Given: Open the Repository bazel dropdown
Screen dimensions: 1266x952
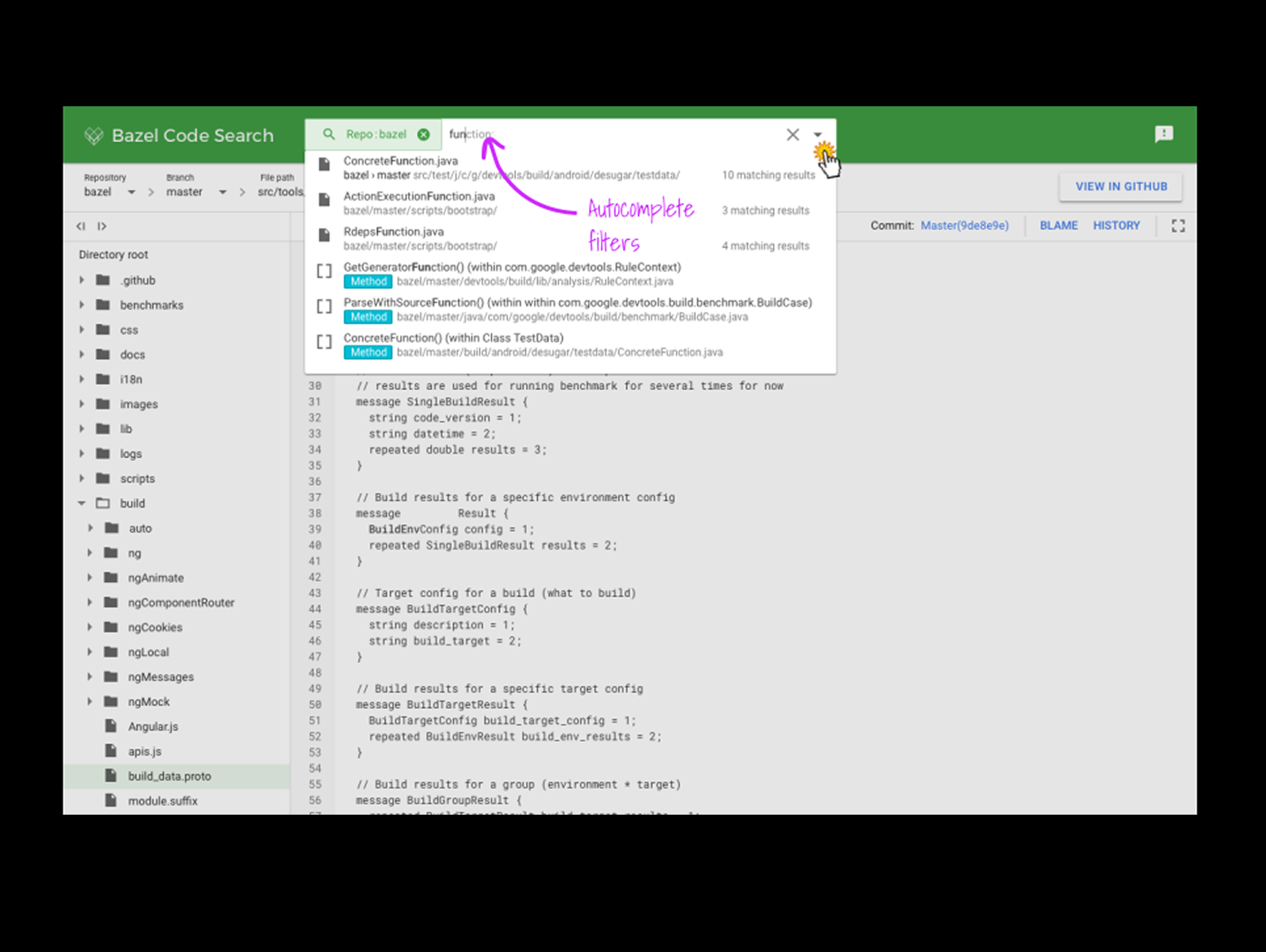Looking at the screenshot, I should coord(109,192).
